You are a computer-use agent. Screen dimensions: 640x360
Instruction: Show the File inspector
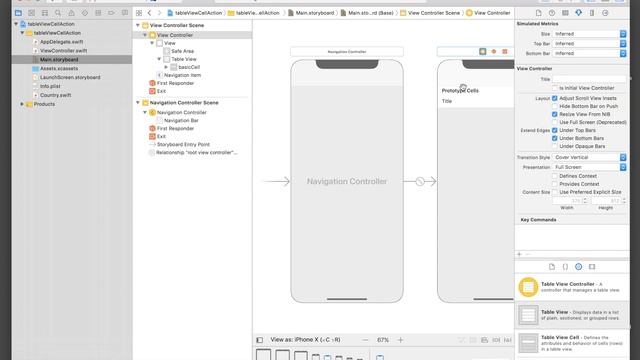coord(538,13)
